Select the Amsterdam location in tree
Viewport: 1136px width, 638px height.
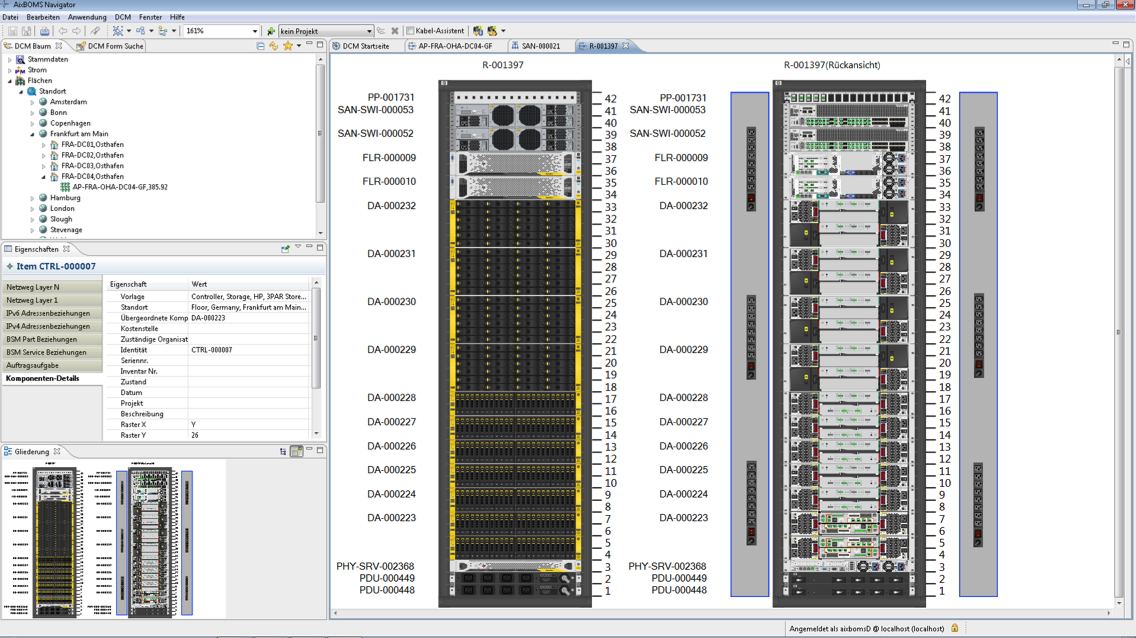[x=68, y=102]
